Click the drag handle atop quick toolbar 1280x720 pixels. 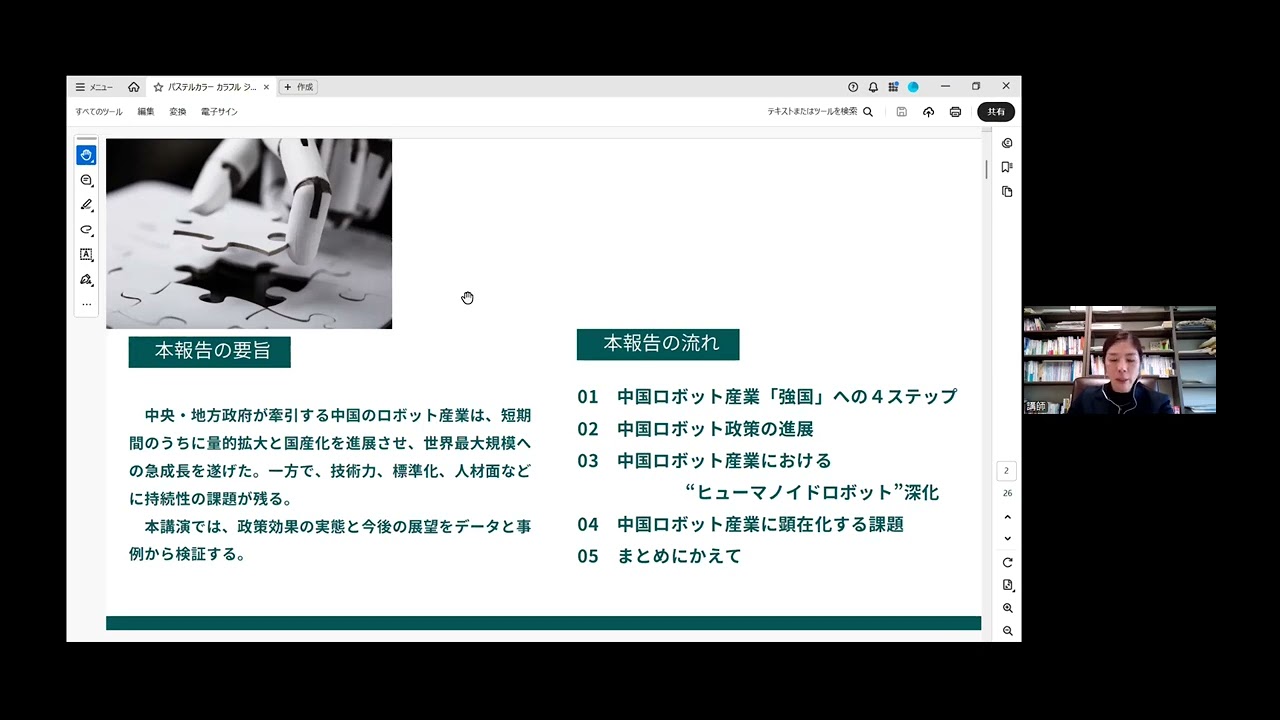[x=86, y=139]
